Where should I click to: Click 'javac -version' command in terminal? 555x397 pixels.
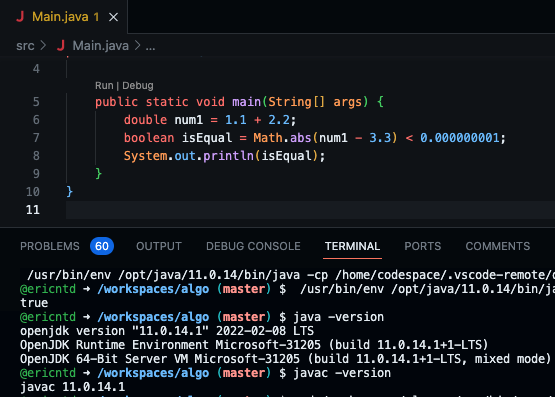[x=342, y=373]
